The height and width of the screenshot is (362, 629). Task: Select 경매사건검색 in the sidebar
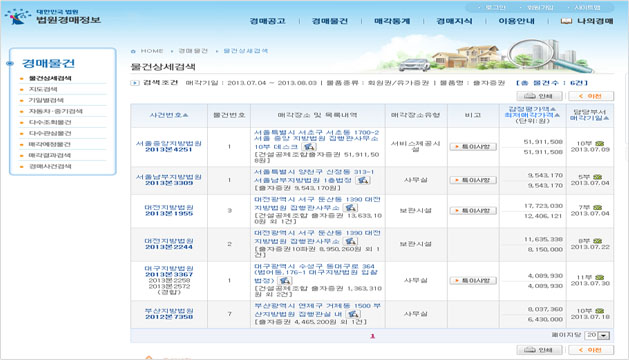click(50, 166)
